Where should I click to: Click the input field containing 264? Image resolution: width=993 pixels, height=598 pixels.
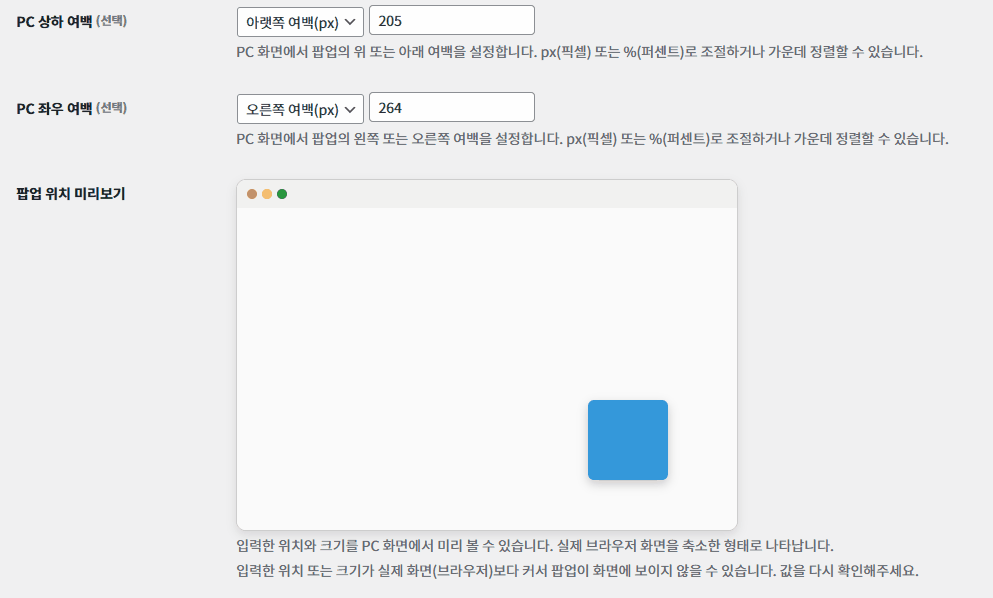452,108
